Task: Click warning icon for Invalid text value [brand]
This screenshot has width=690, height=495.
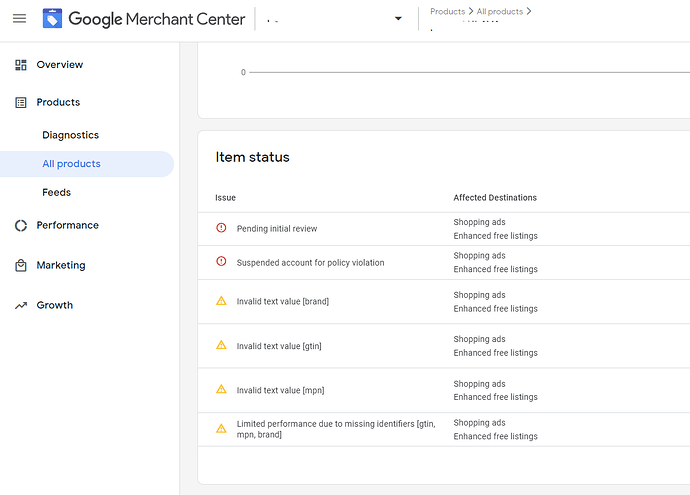Action: coord(221,301)
